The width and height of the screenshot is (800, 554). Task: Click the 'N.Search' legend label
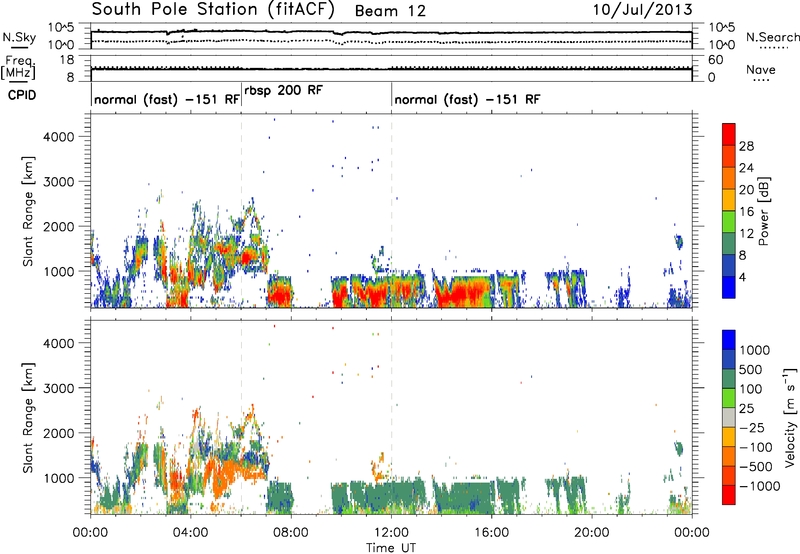tap(772, 37)
